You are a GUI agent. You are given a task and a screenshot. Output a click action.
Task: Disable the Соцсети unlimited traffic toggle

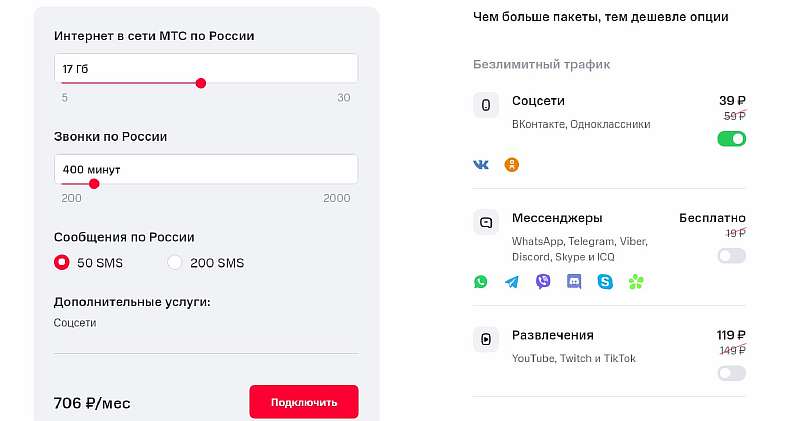click(x=731, y=138)
